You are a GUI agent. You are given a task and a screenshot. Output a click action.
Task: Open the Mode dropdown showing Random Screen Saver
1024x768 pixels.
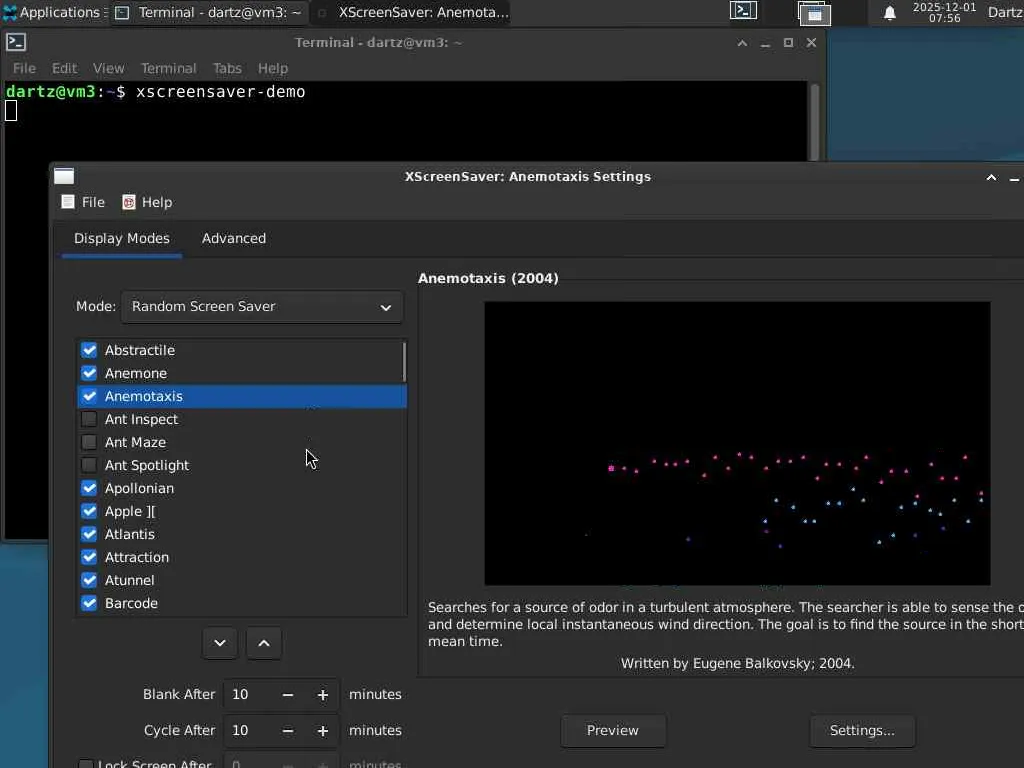(262, 306)
